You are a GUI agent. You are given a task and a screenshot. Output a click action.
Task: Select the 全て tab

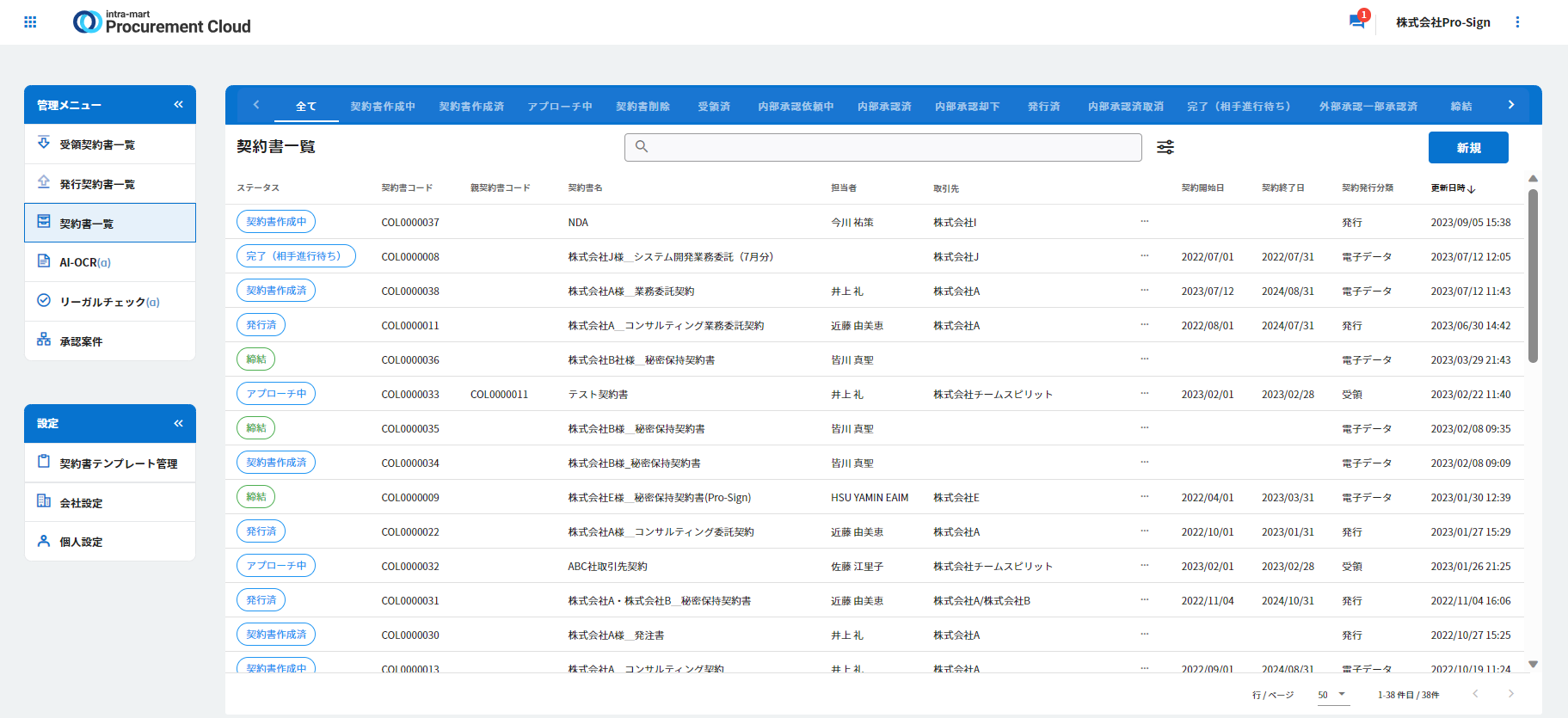pyautogui.click(x=306, y=107)
